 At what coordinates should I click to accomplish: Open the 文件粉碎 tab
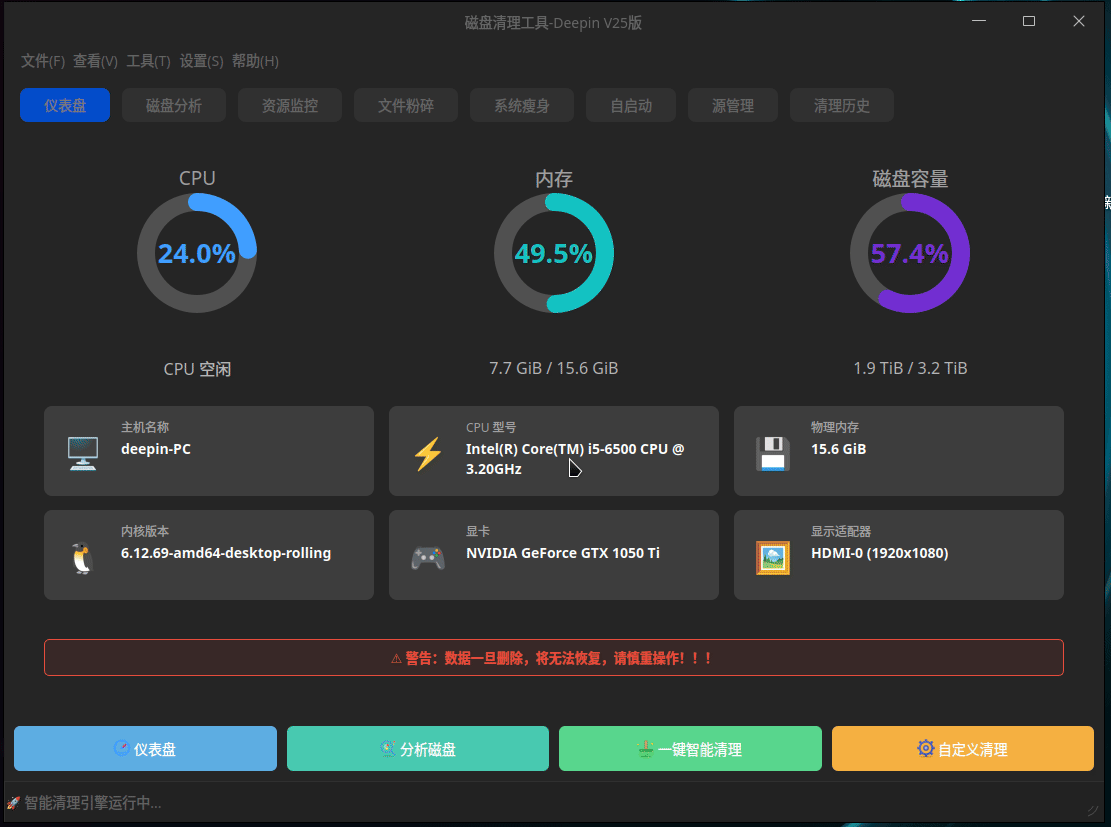coord(406,105)
